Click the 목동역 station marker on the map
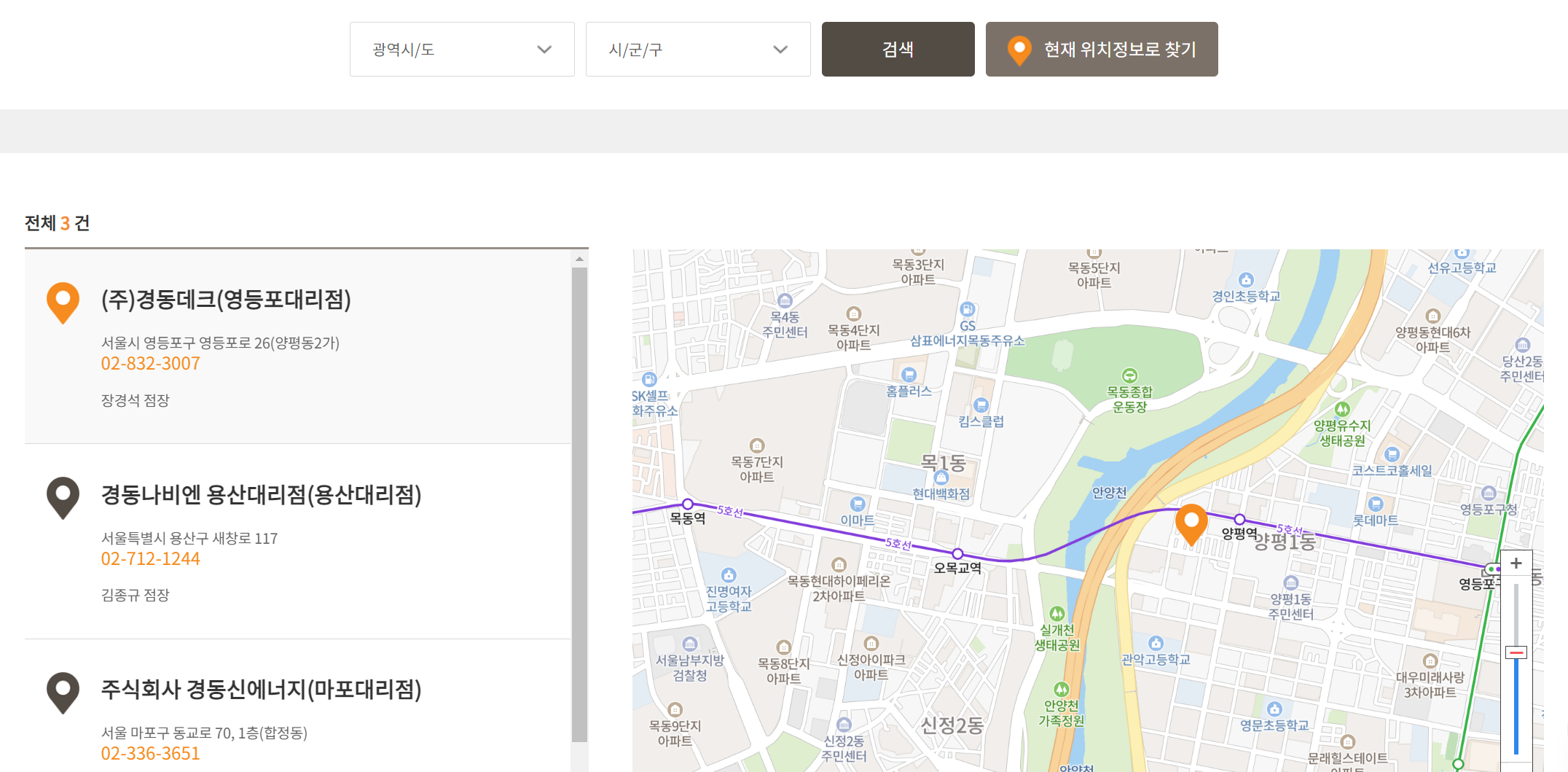This screenshot has height=772, width=1568. (689, 503)
